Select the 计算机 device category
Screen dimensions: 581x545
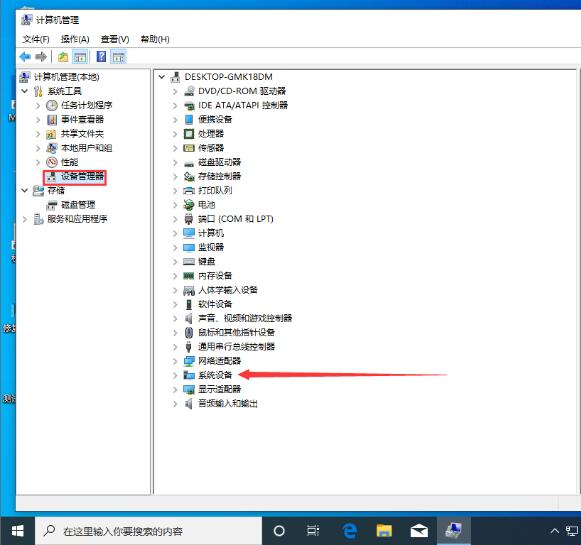coord(211,233)
